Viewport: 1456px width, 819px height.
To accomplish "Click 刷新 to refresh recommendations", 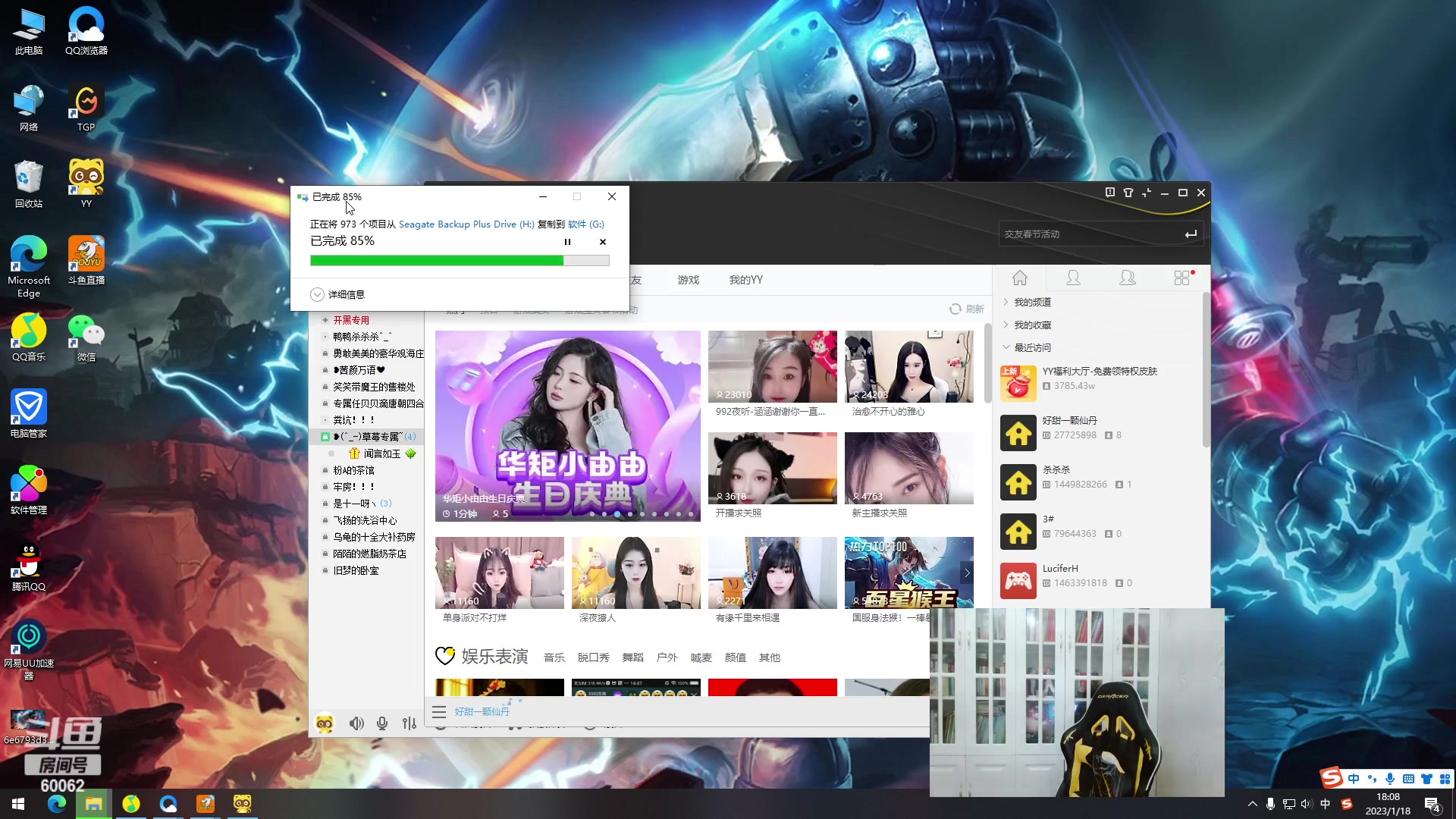I will pyautogui.click(x=967, y=309).
